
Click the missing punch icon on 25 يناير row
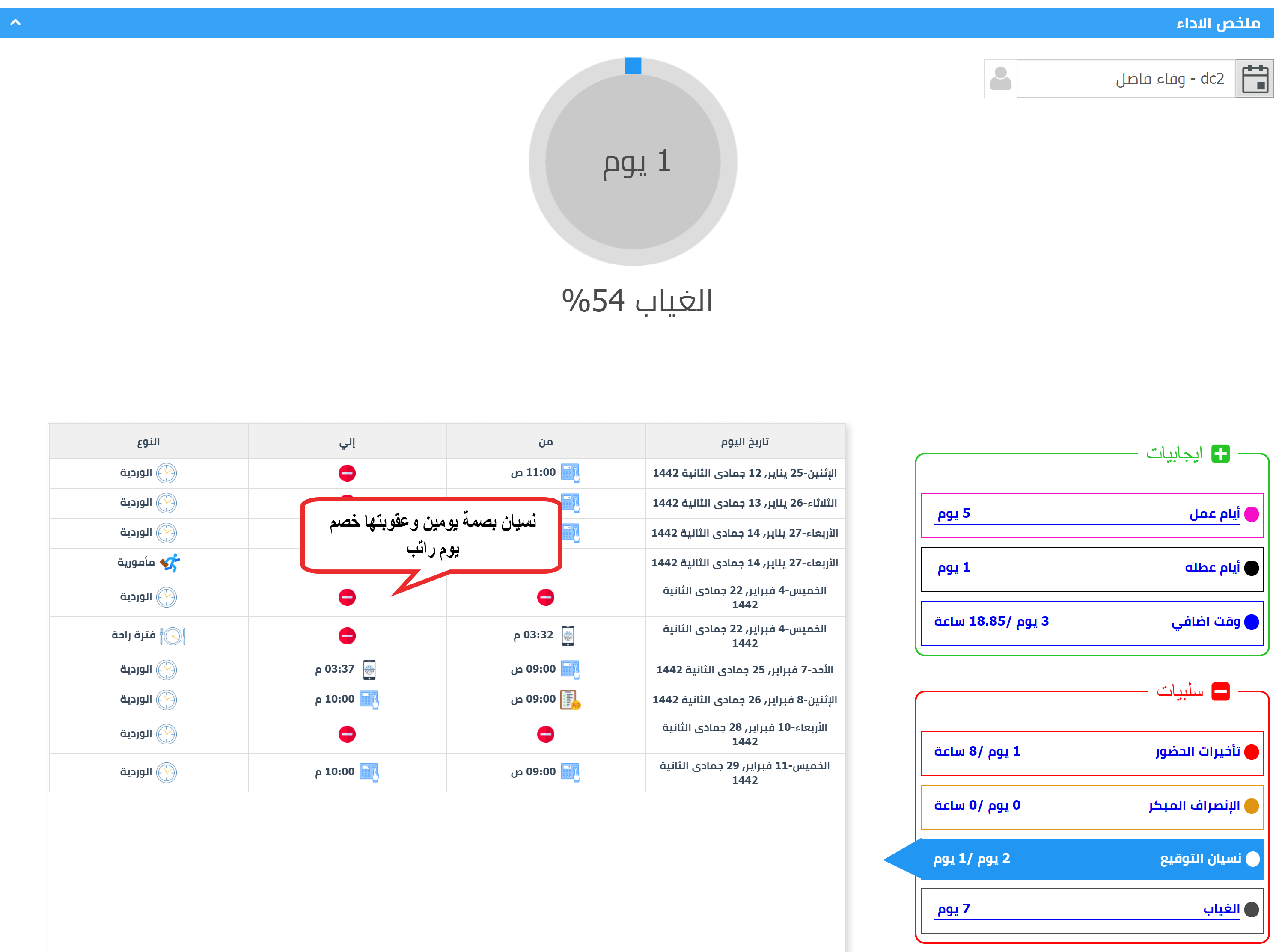(346, 473)
